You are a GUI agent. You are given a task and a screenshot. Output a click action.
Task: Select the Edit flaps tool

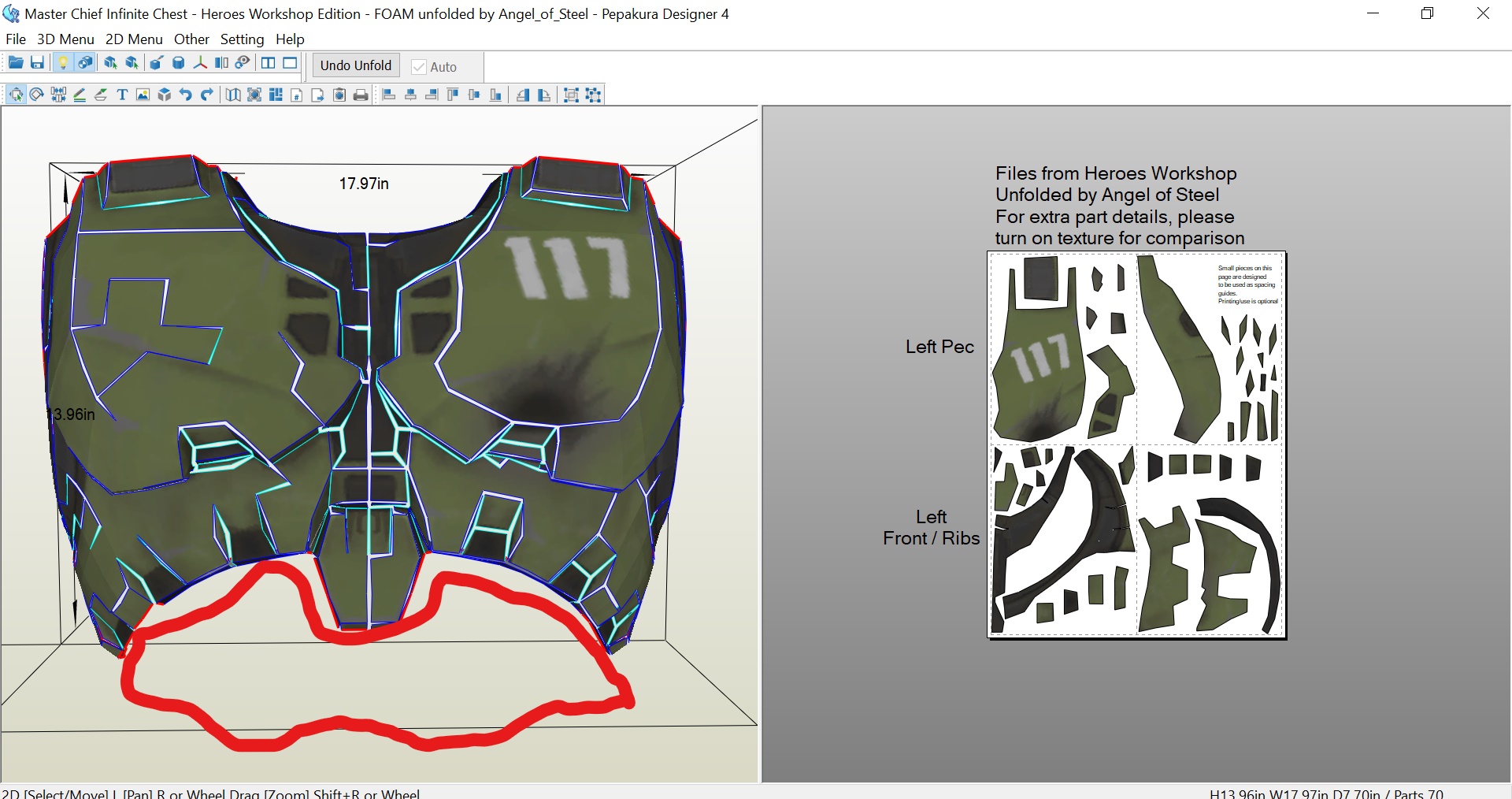point(101,95)
